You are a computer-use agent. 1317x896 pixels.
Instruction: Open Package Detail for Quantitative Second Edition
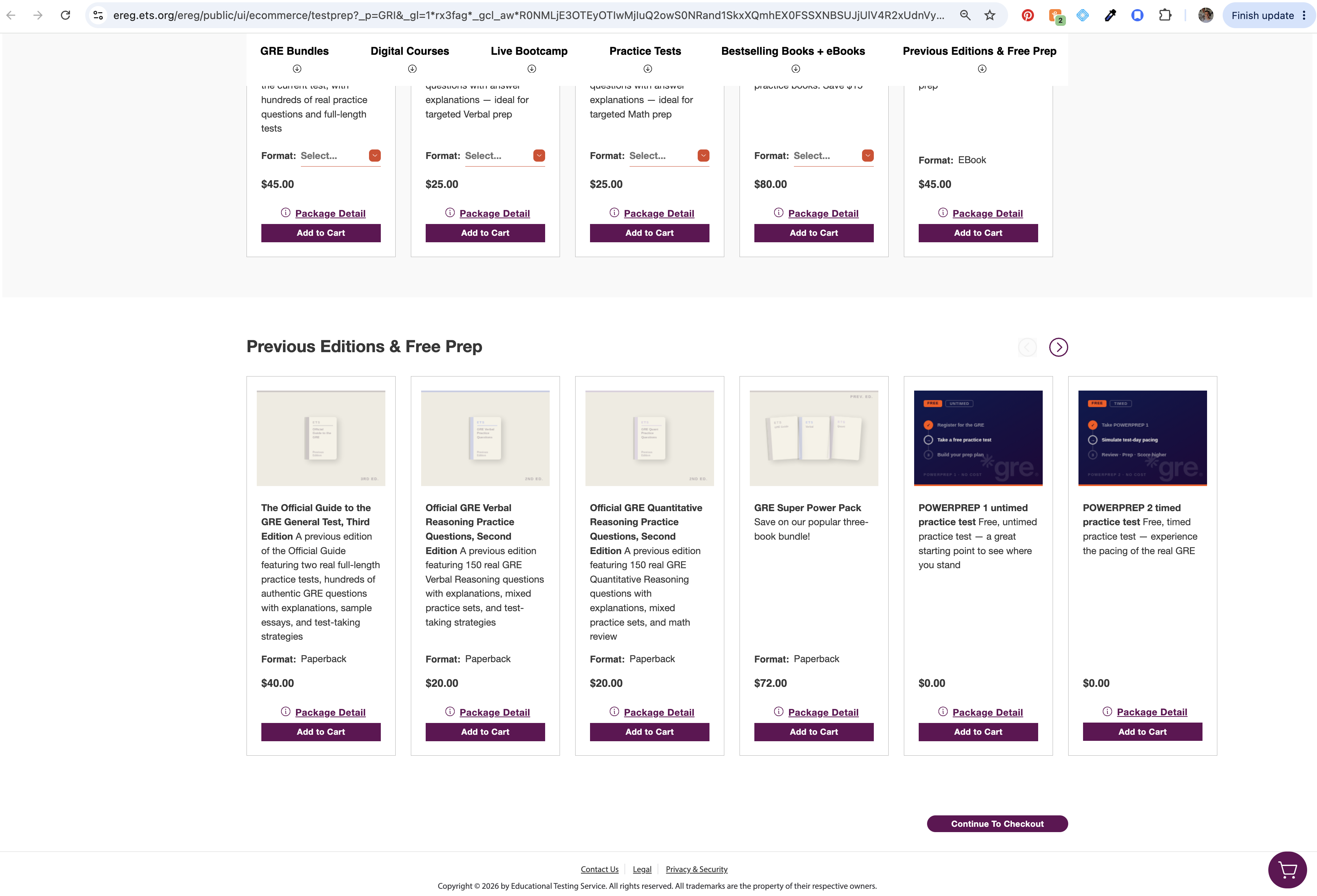click(658, 712)
